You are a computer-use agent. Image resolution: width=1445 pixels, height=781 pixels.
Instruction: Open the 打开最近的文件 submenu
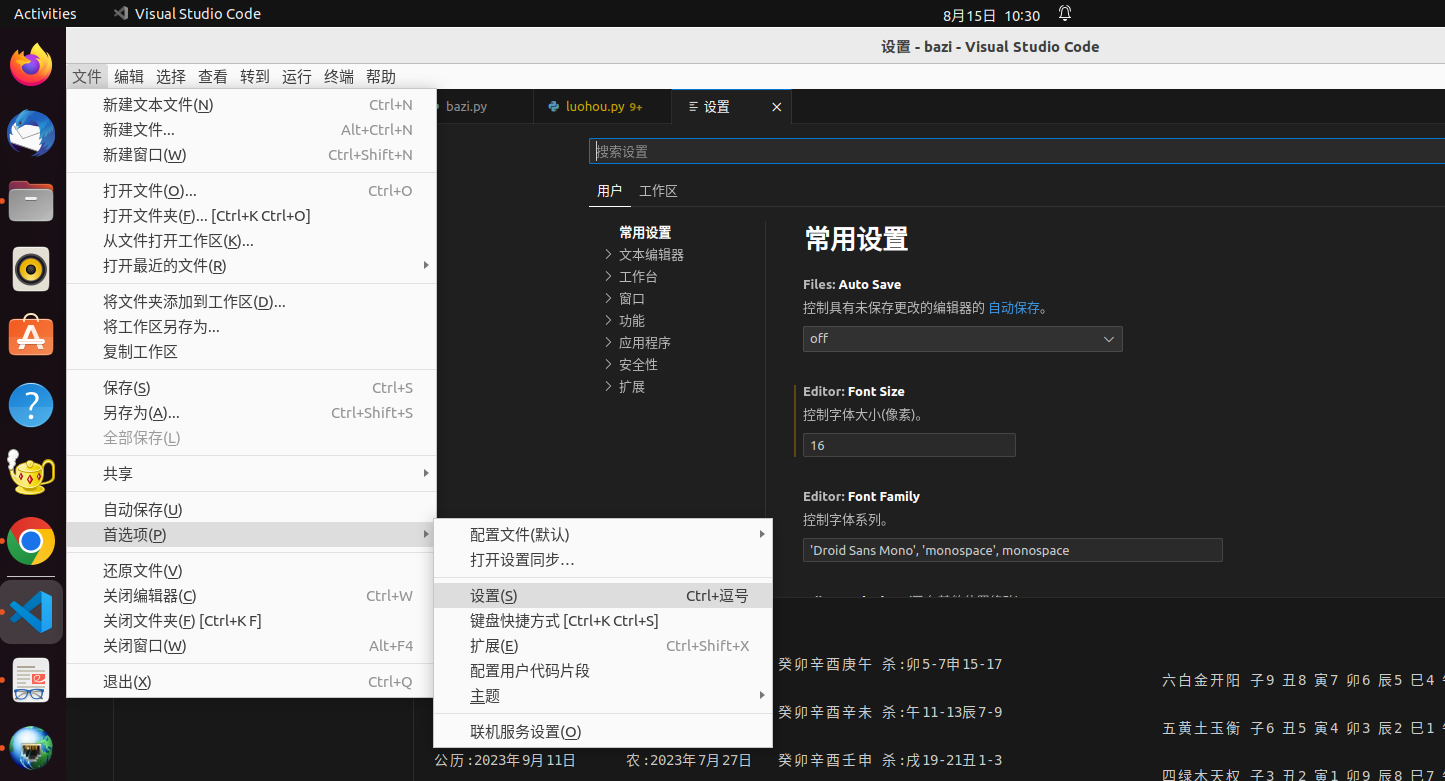251,266
